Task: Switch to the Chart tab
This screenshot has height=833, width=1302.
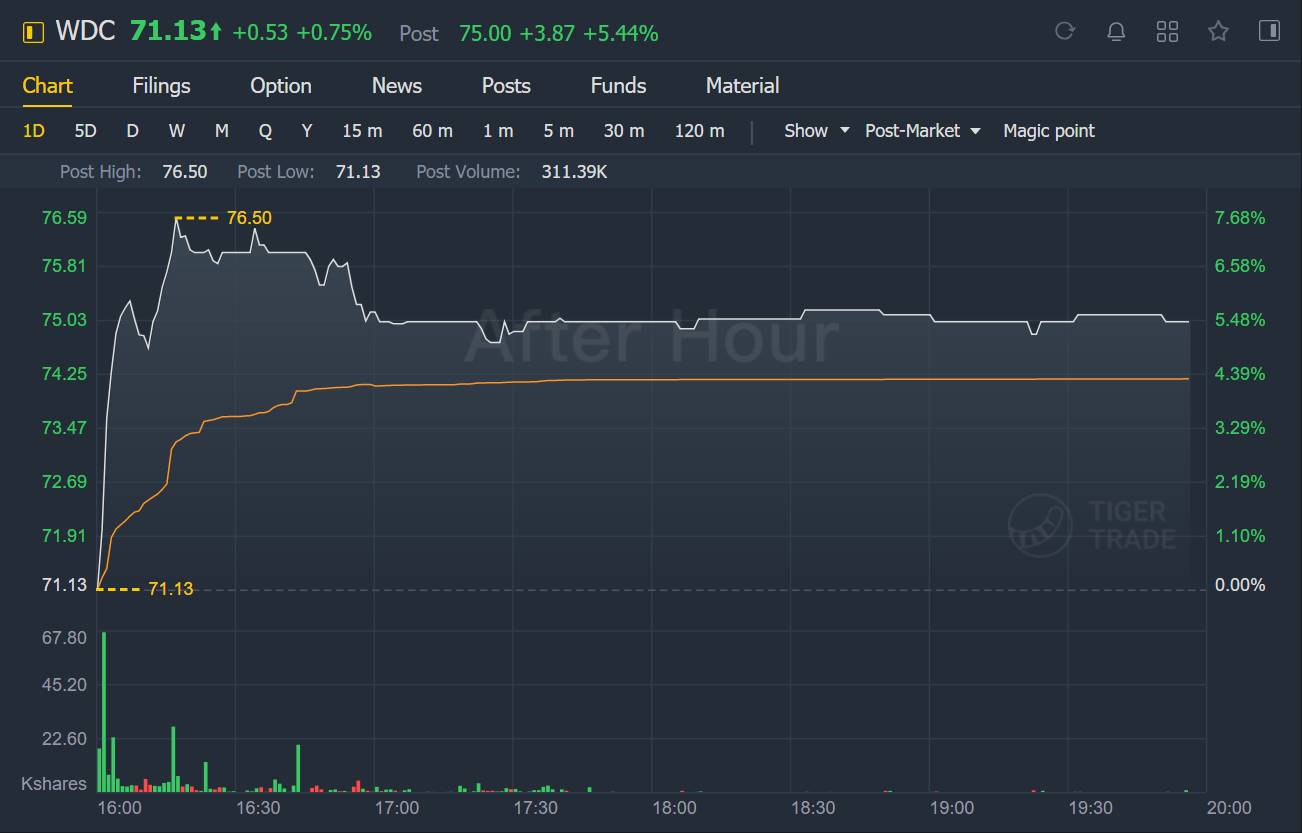Action: click(48, 86)
